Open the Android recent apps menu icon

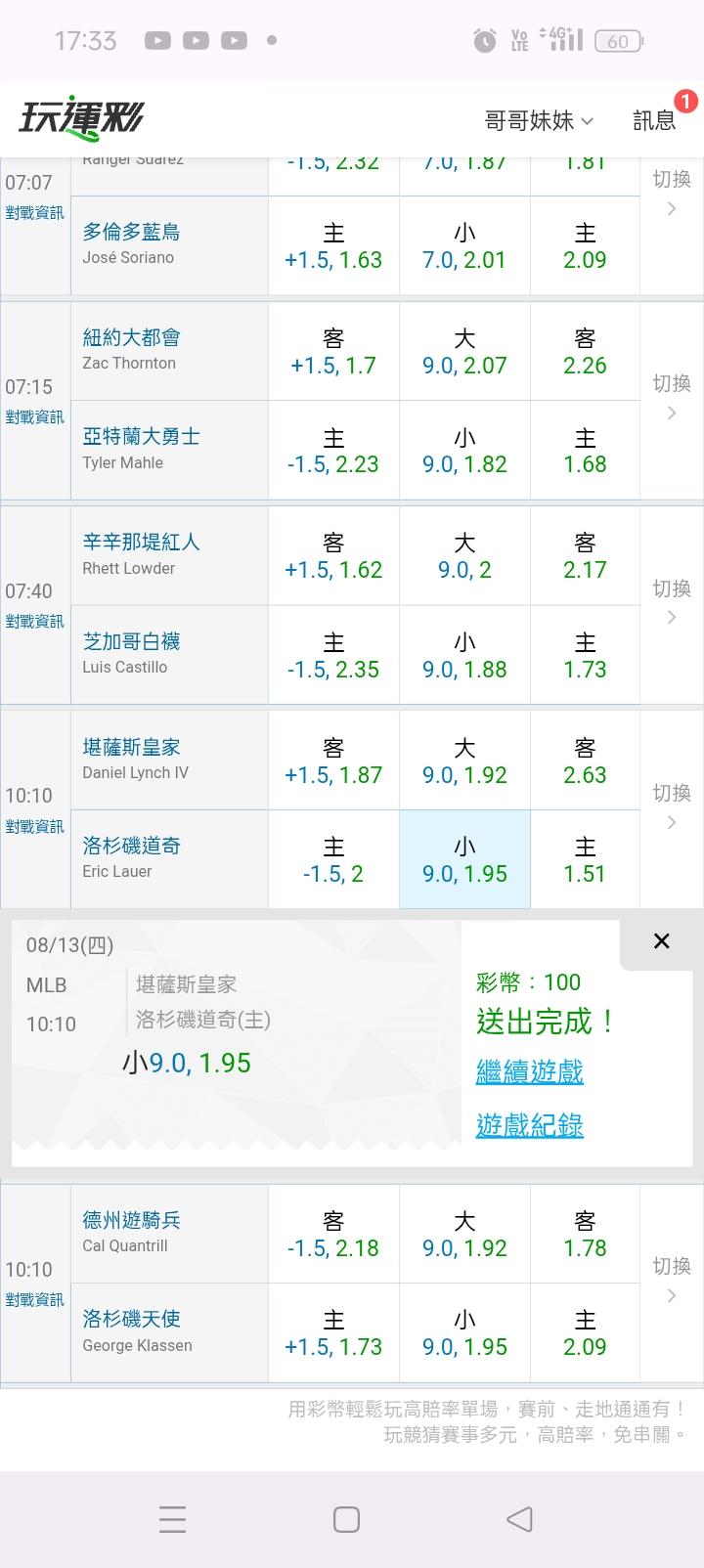[x=172, y=1519]
